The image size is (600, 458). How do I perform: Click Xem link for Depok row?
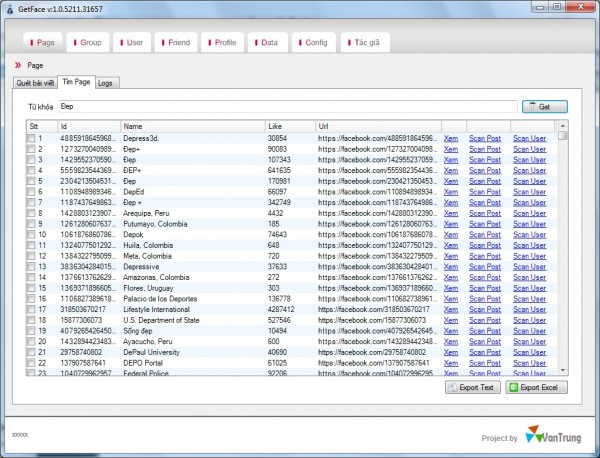(x=450, y=235)
